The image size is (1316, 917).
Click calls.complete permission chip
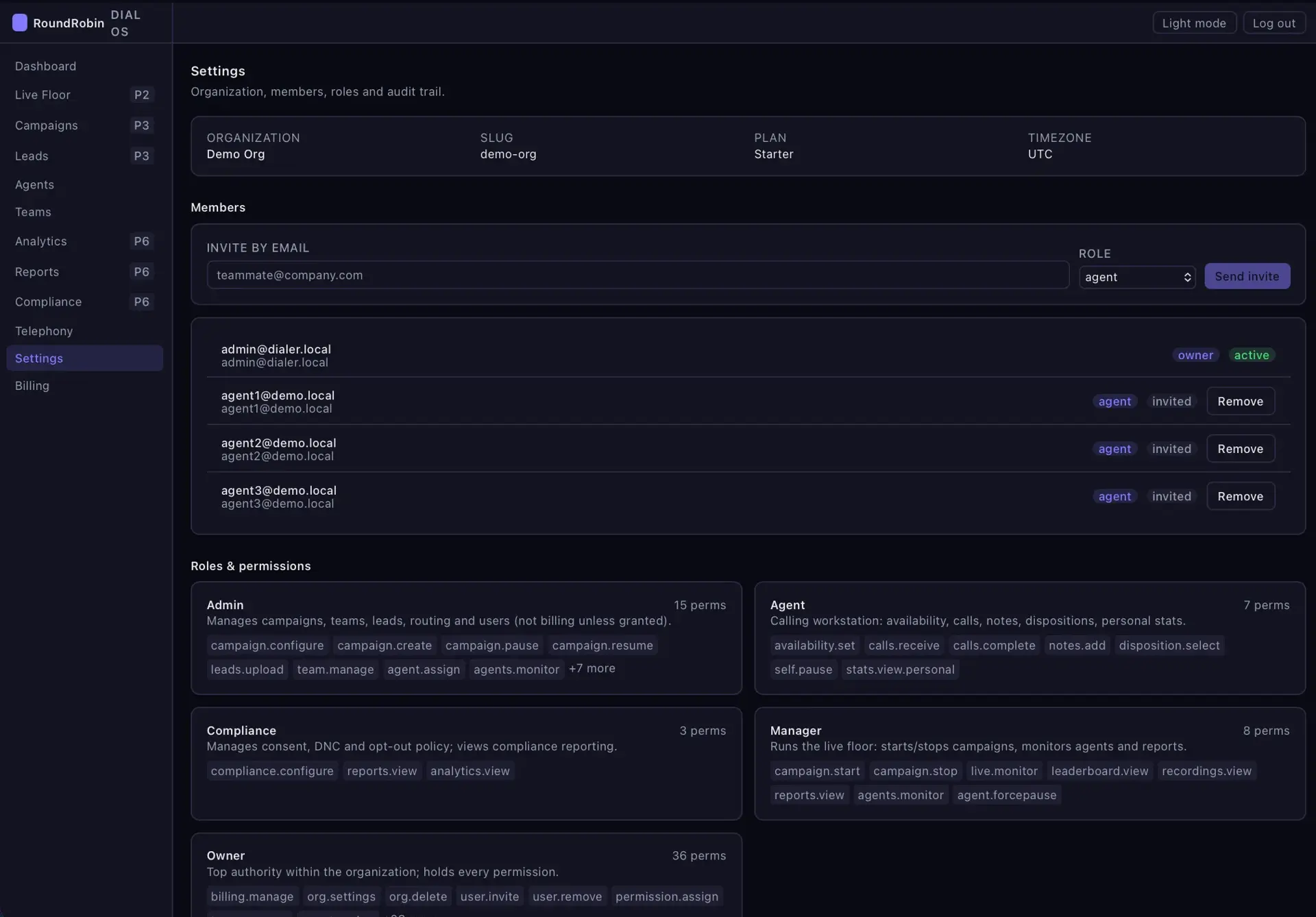[x=994, y=645]
